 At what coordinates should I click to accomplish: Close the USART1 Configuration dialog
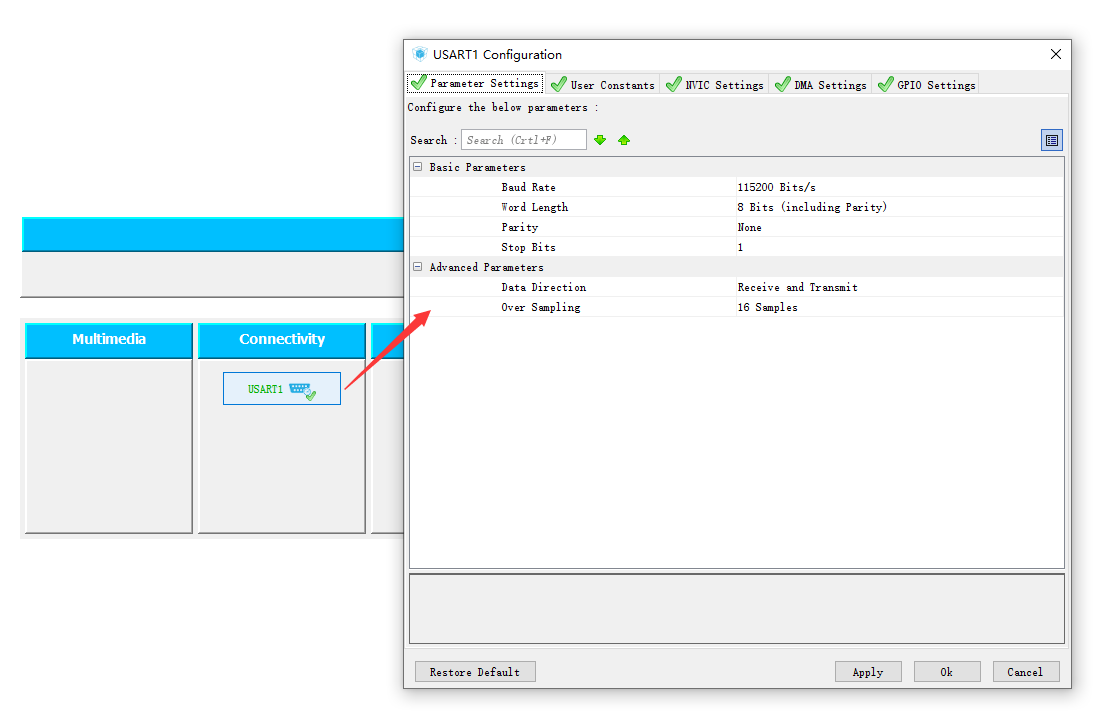pyautogui.click(x=1056, y=54)
